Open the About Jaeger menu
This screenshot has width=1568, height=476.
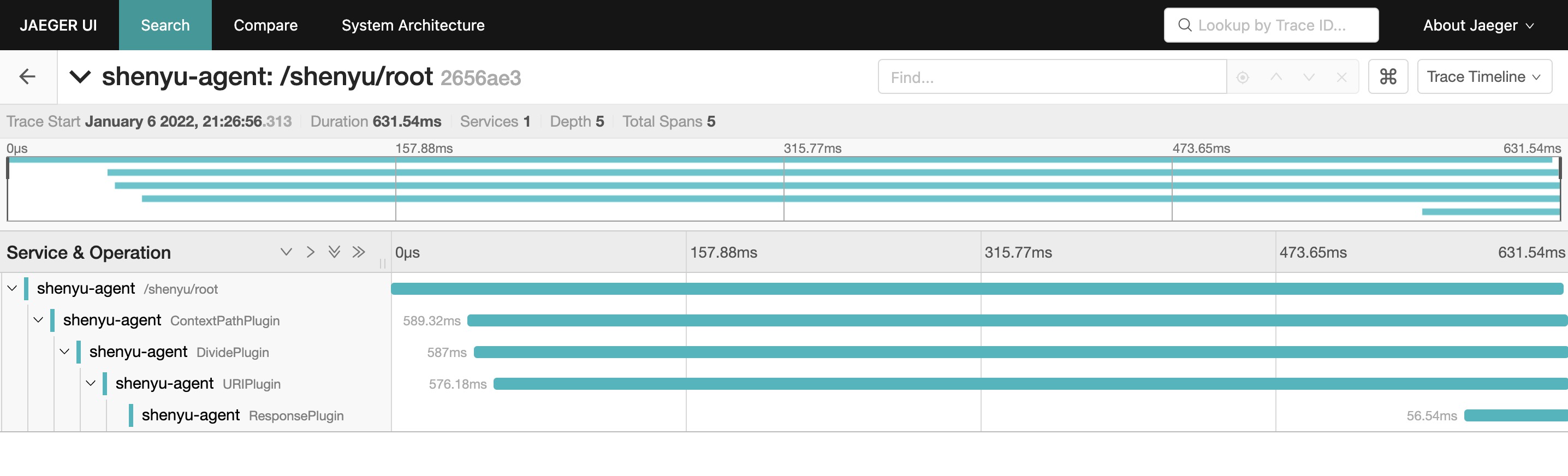click(x=1478, y=25)
